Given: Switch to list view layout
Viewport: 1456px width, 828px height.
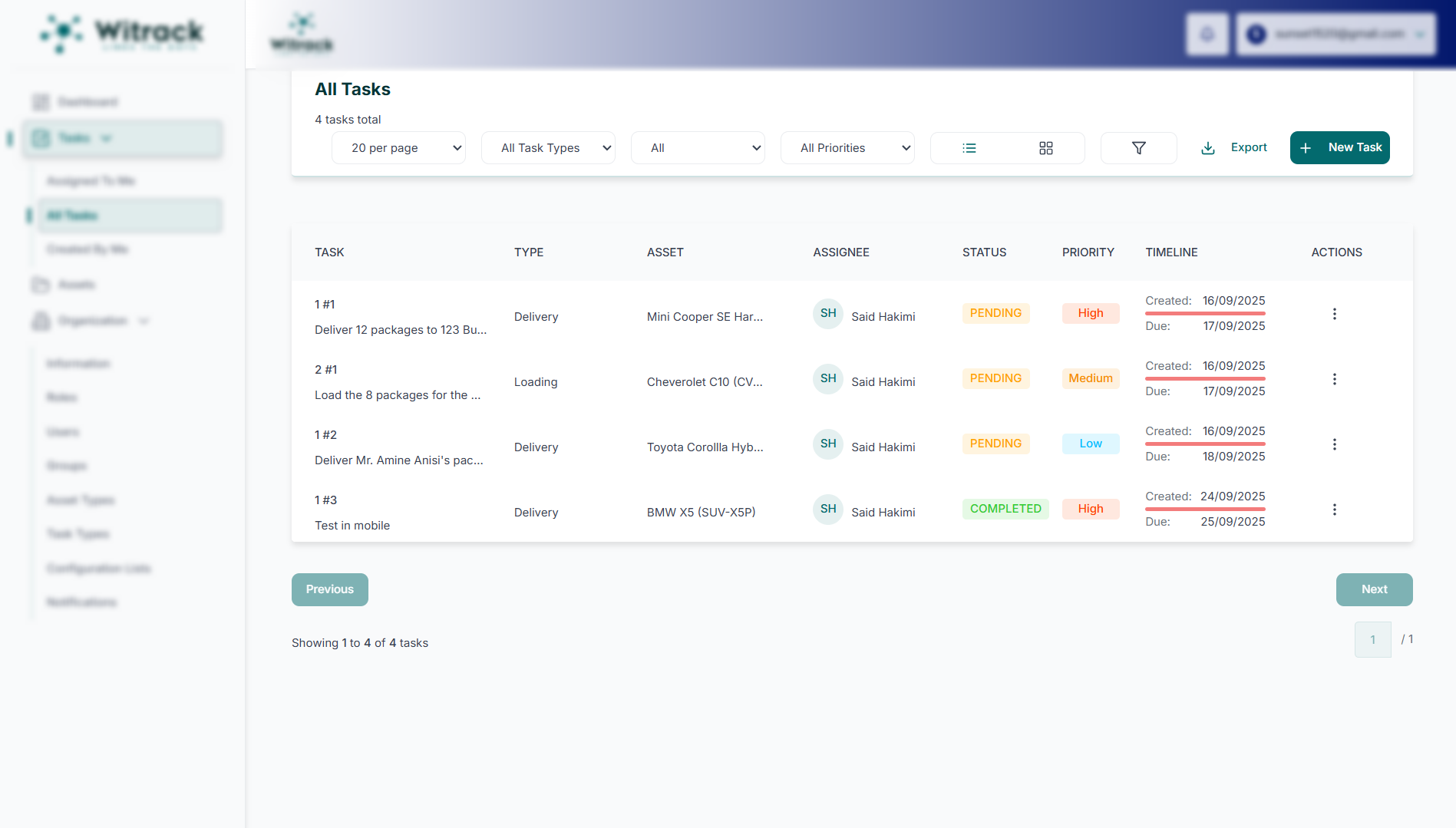Looking at the screenshot, I should pos(969,148).
